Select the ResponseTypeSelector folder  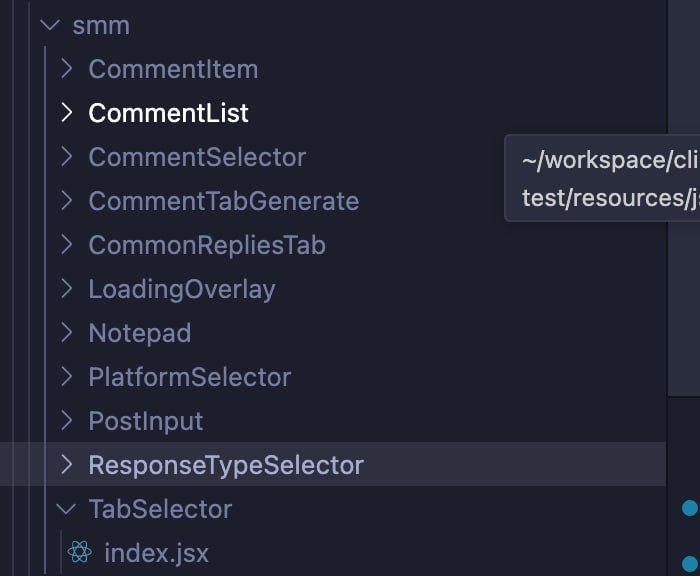[226, 465]
